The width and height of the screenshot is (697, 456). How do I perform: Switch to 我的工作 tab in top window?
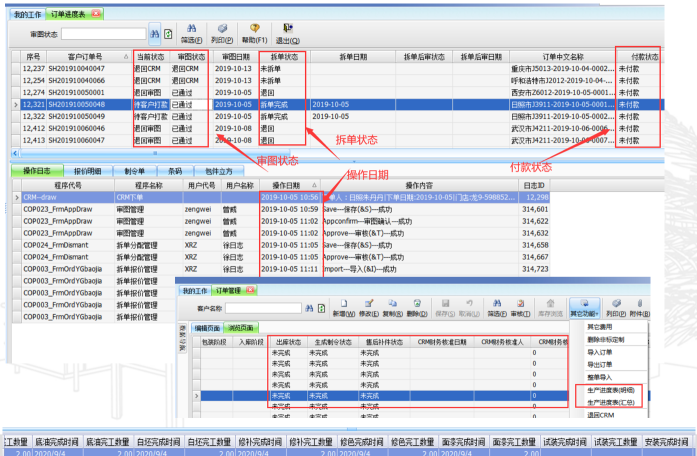click(x=27, y=14)
